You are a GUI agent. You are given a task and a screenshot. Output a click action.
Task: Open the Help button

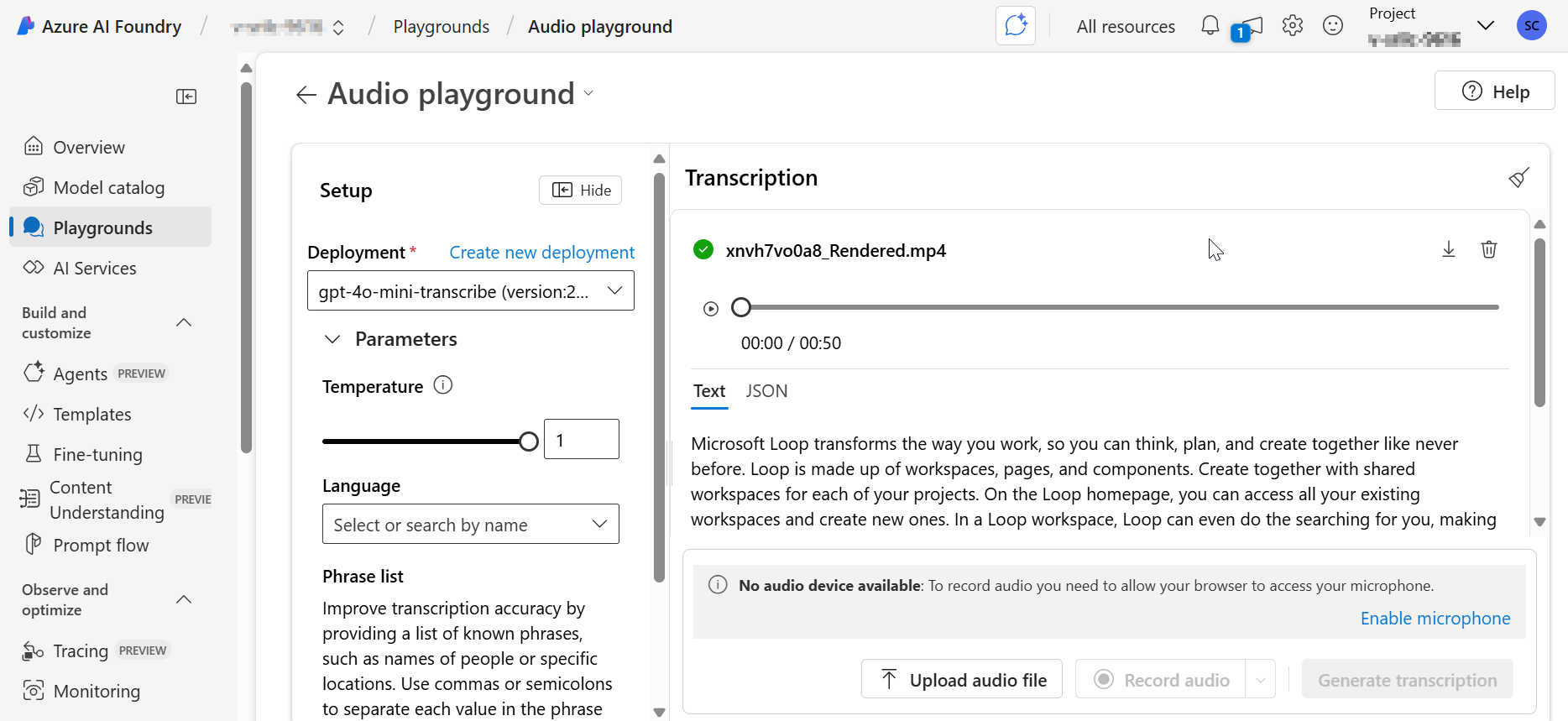[x=1494, y=91]
